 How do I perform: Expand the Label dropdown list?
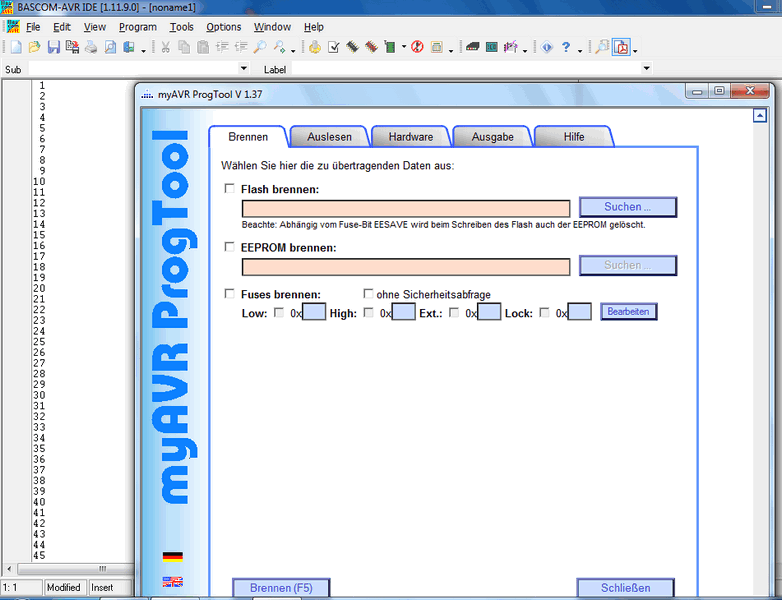pos(646,68)
